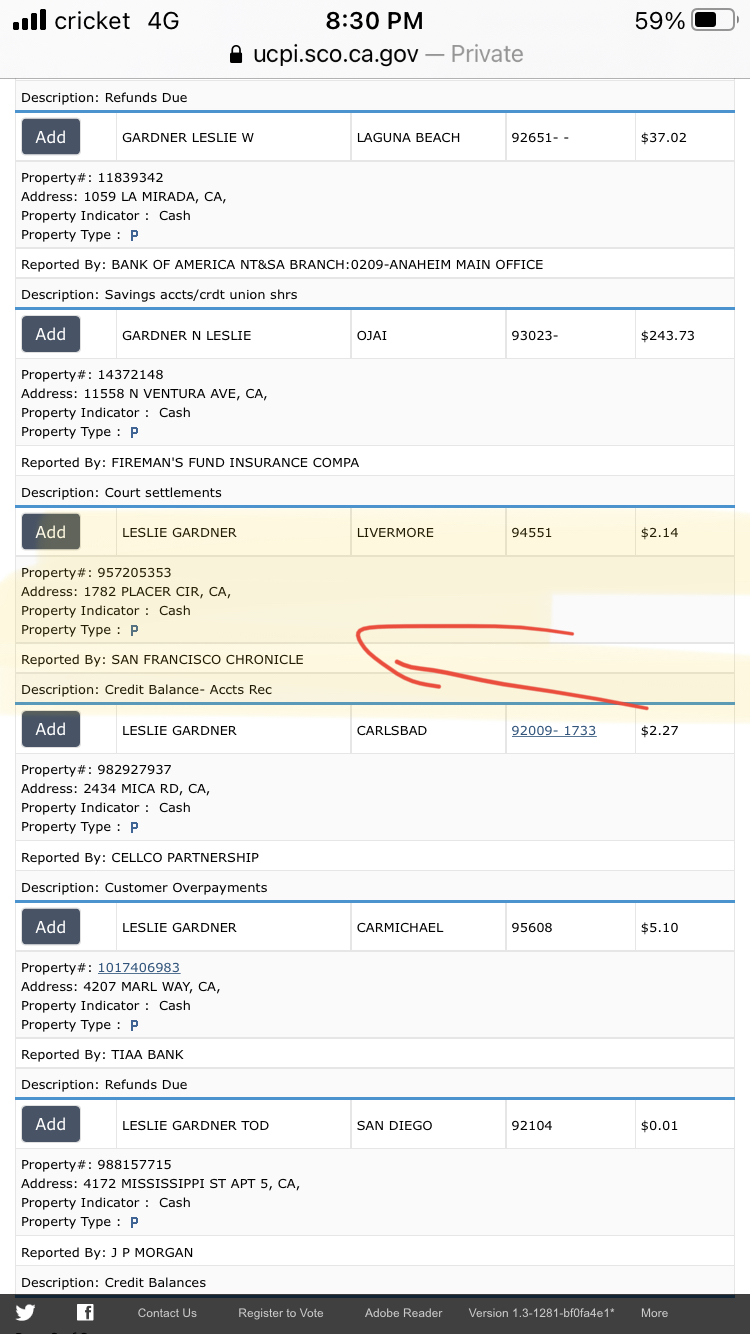Select the OJAI city cell
Screen dimensions: 750x1334
point(427,335)
